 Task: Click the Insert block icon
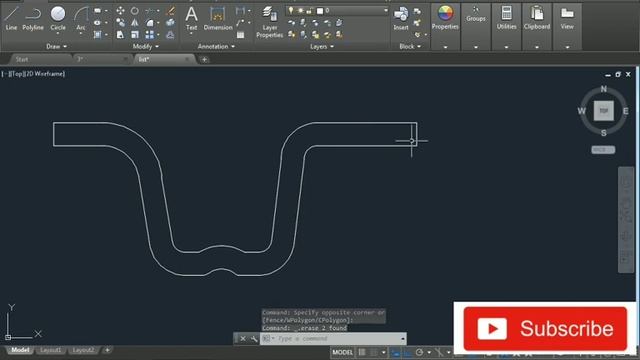coord(401,18)
